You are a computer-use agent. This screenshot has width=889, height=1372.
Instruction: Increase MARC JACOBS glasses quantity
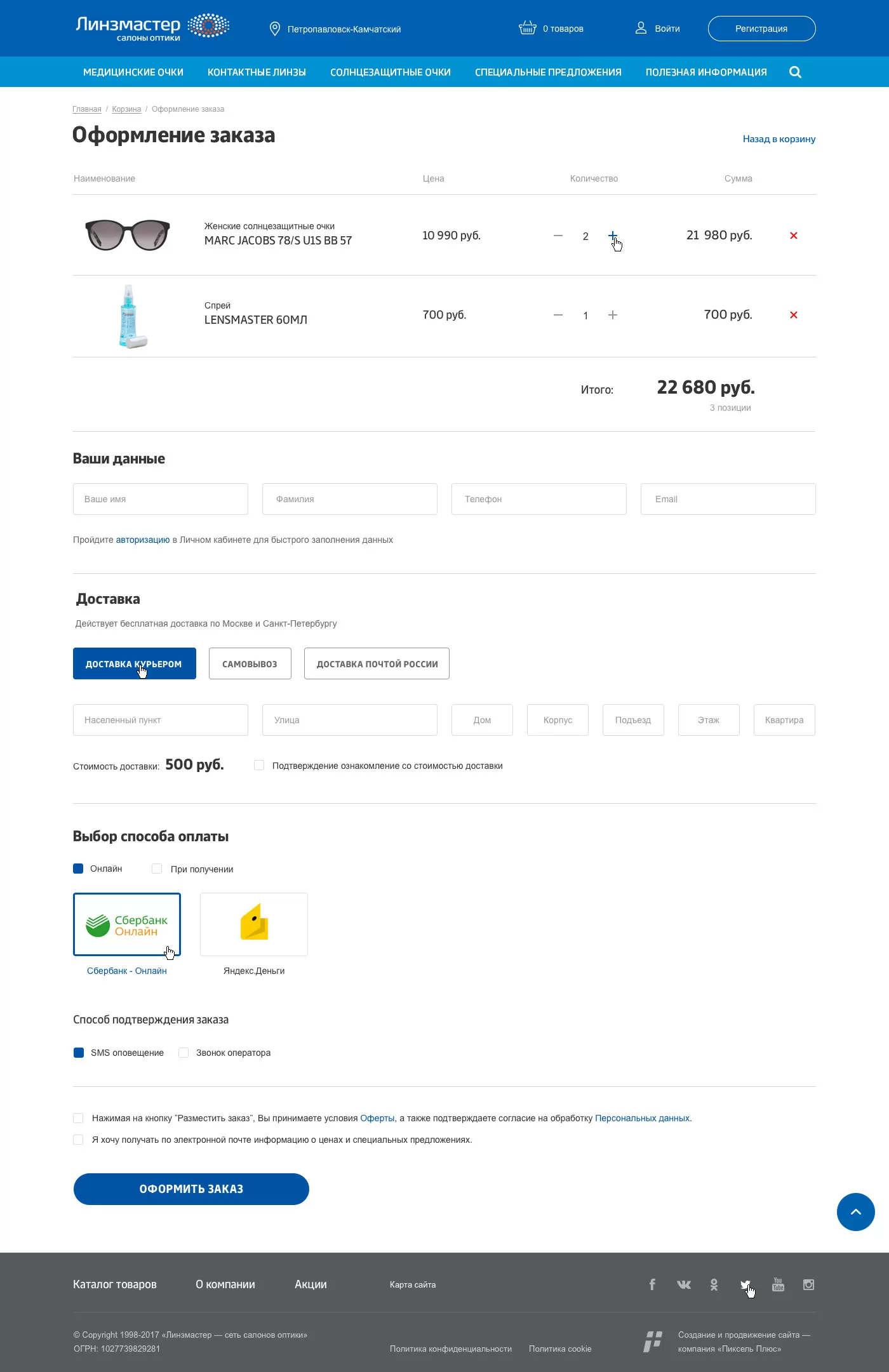tap(613, 236)
